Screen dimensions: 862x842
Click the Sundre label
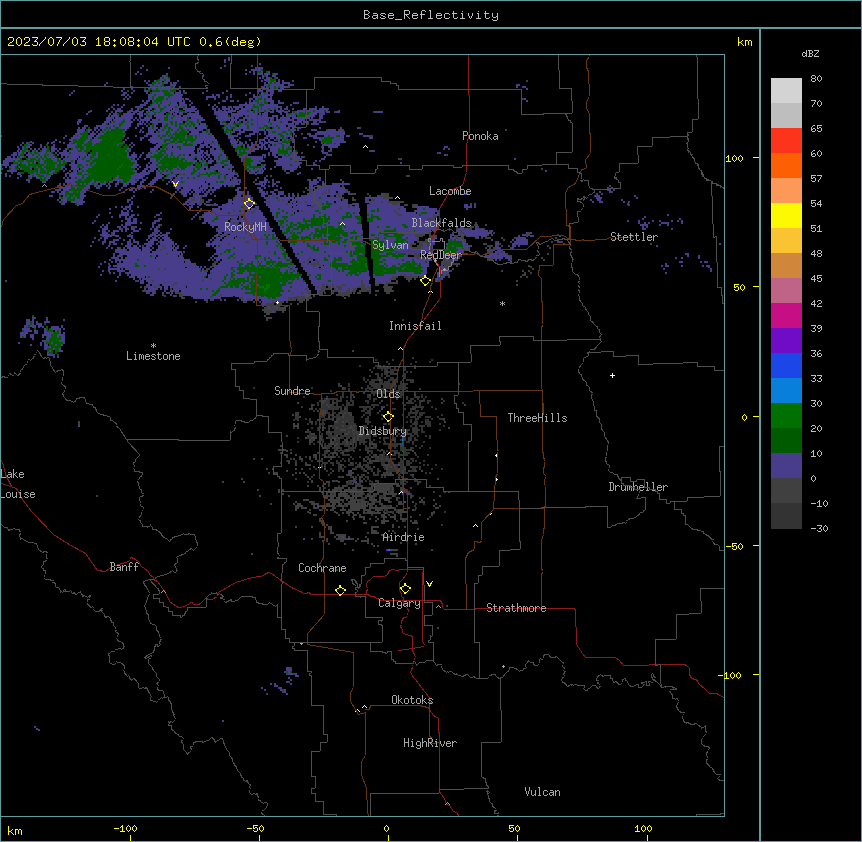point(292,391)
